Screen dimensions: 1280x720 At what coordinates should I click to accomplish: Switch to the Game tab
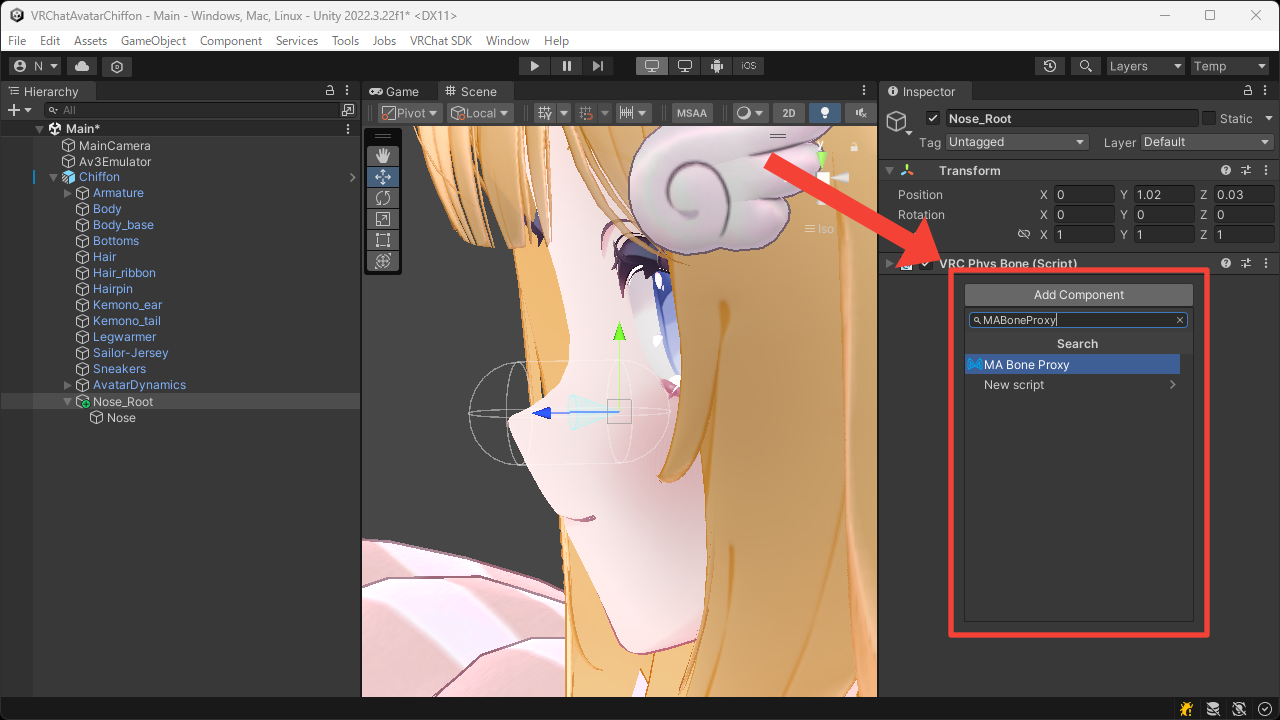coord(398,90)
